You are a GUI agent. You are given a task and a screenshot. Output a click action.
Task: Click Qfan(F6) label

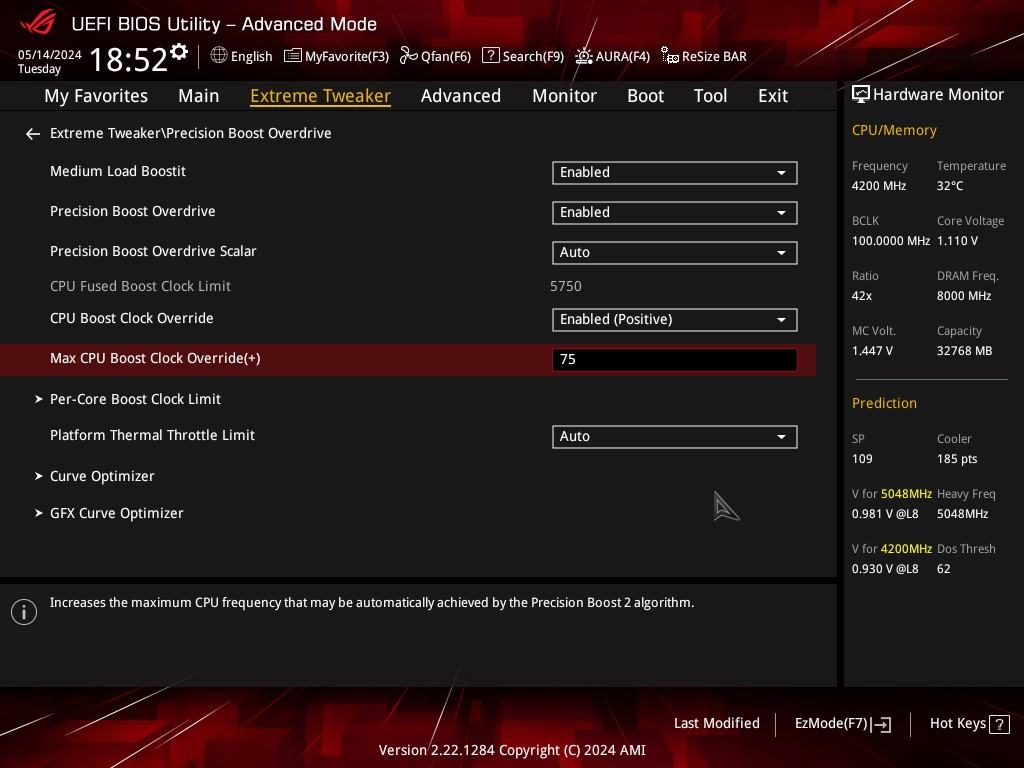click(x=446, y=56)
